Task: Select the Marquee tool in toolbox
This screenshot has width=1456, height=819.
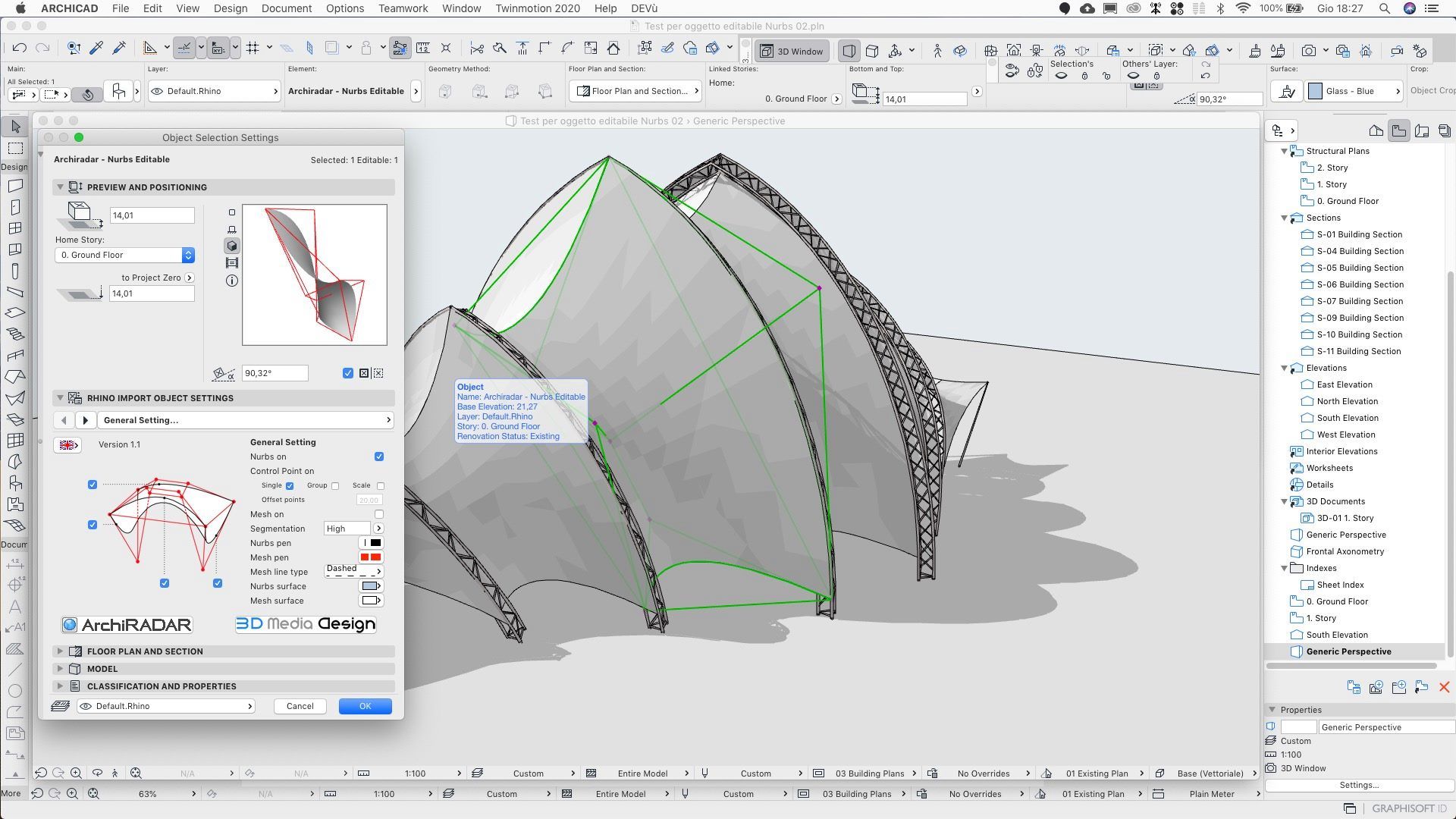Action: pos(15,148)
